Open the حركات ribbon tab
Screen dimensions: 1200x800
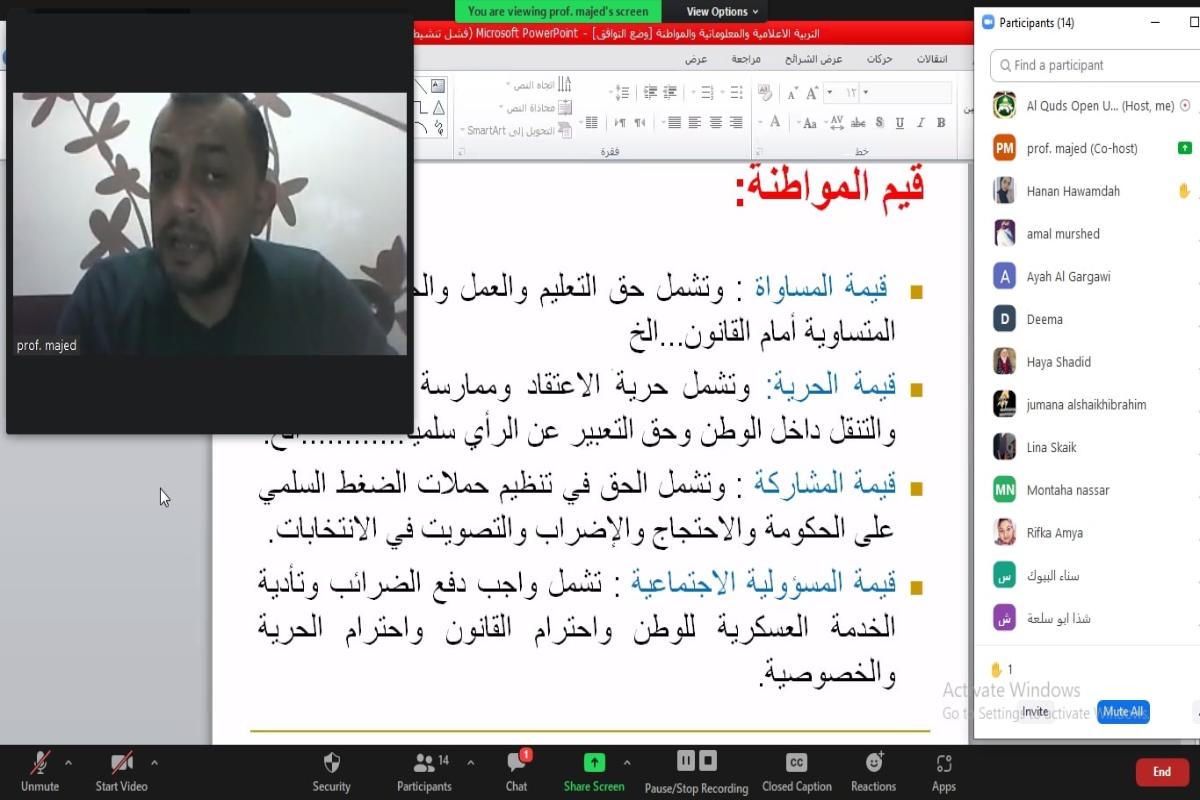880,59
